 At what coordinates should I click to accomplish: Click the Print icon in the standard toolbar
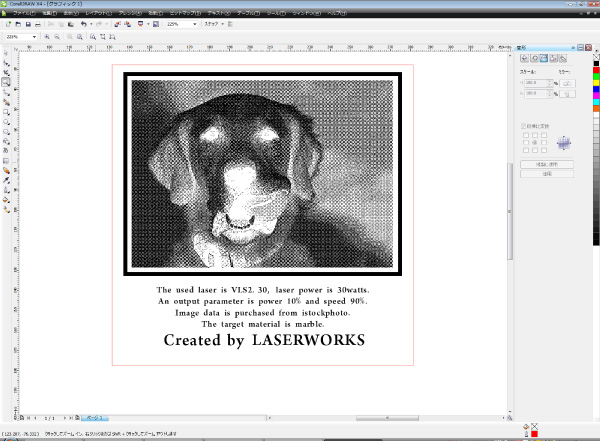coord(38,24)
